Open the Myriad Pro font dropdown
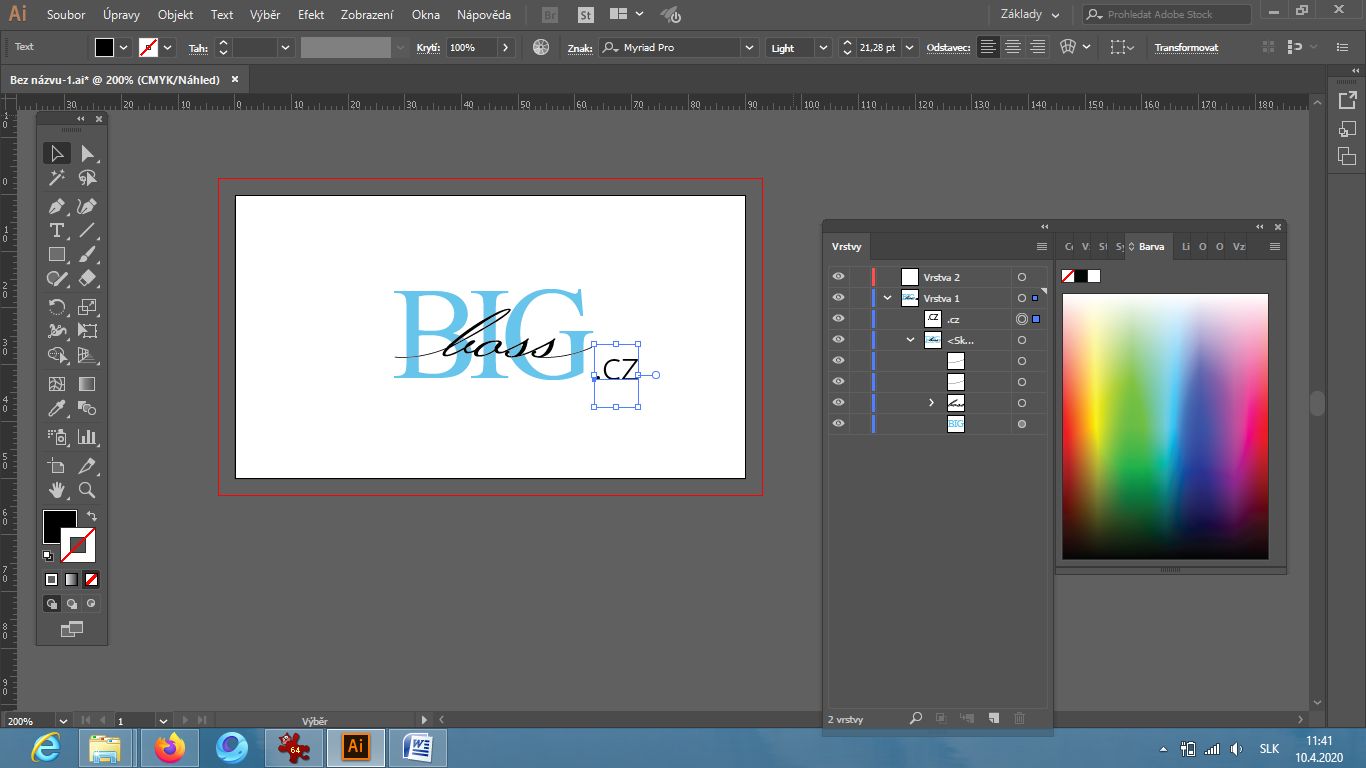 (x=750, y=48)
